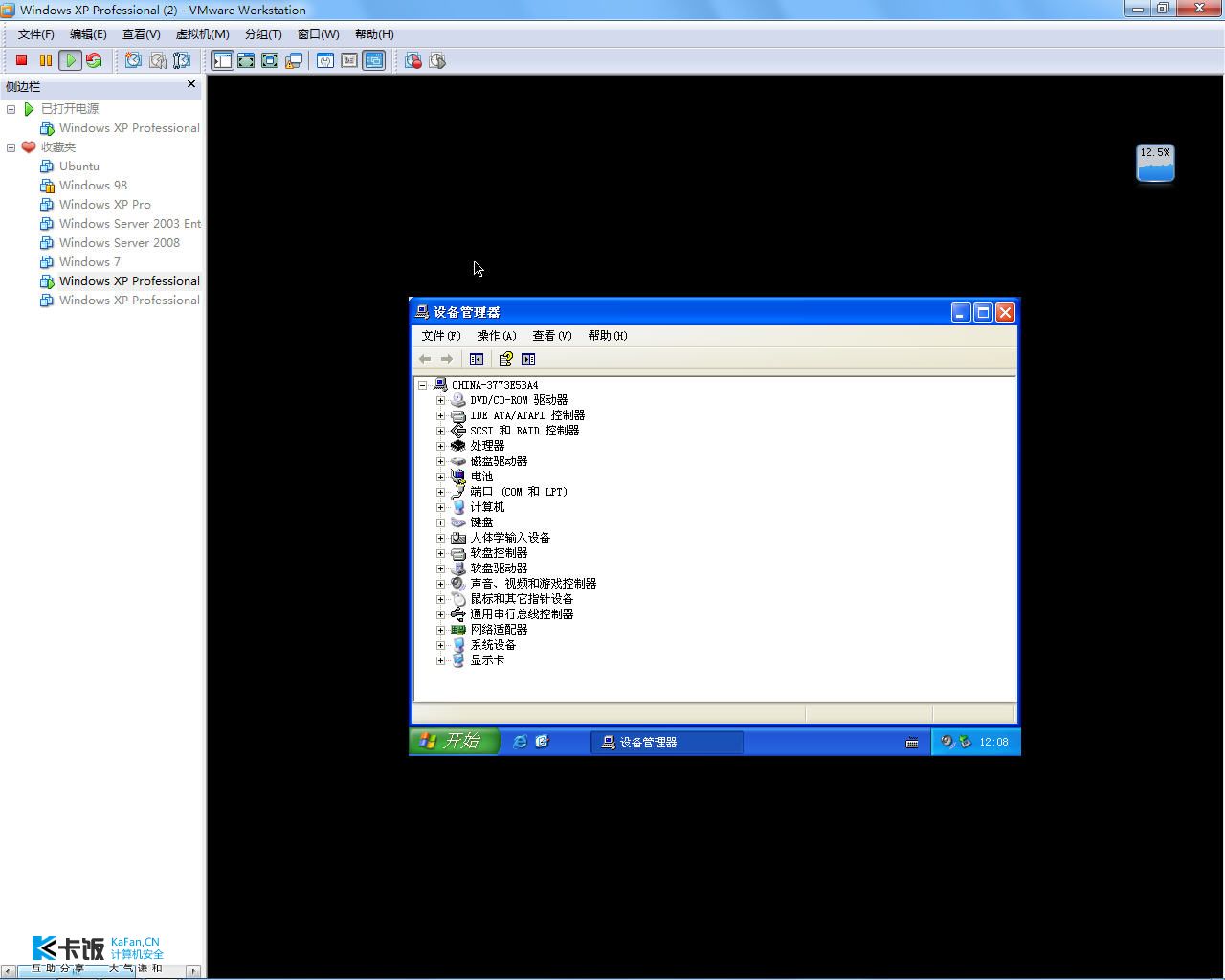Expand the 显示卡 node
Image resolution: width=1225 pixels, height=980 pixels.
click(440, 660)
